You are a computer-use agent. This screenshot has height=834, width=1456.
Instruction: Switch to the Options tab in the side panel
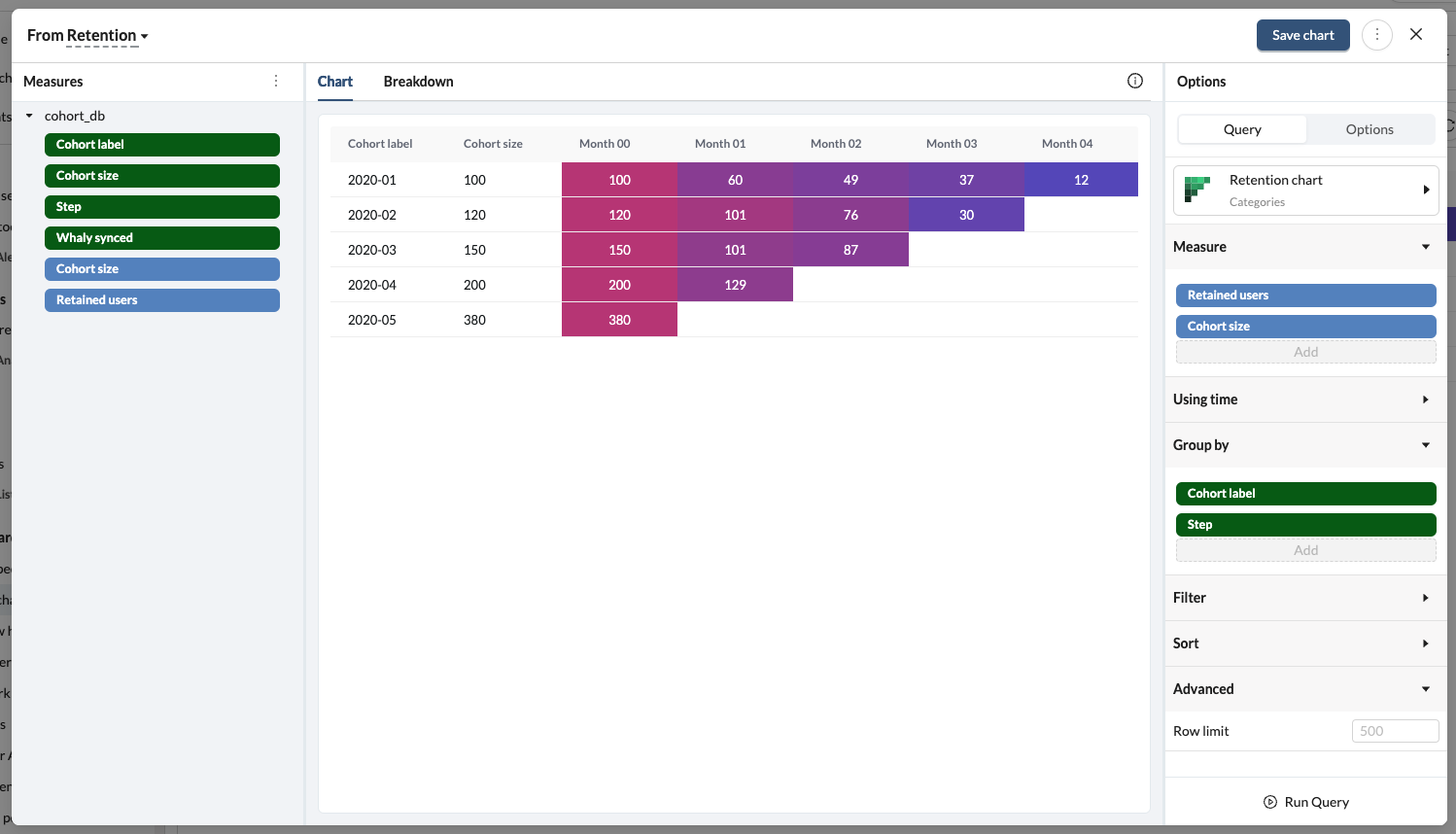[x=1369, y=129]
